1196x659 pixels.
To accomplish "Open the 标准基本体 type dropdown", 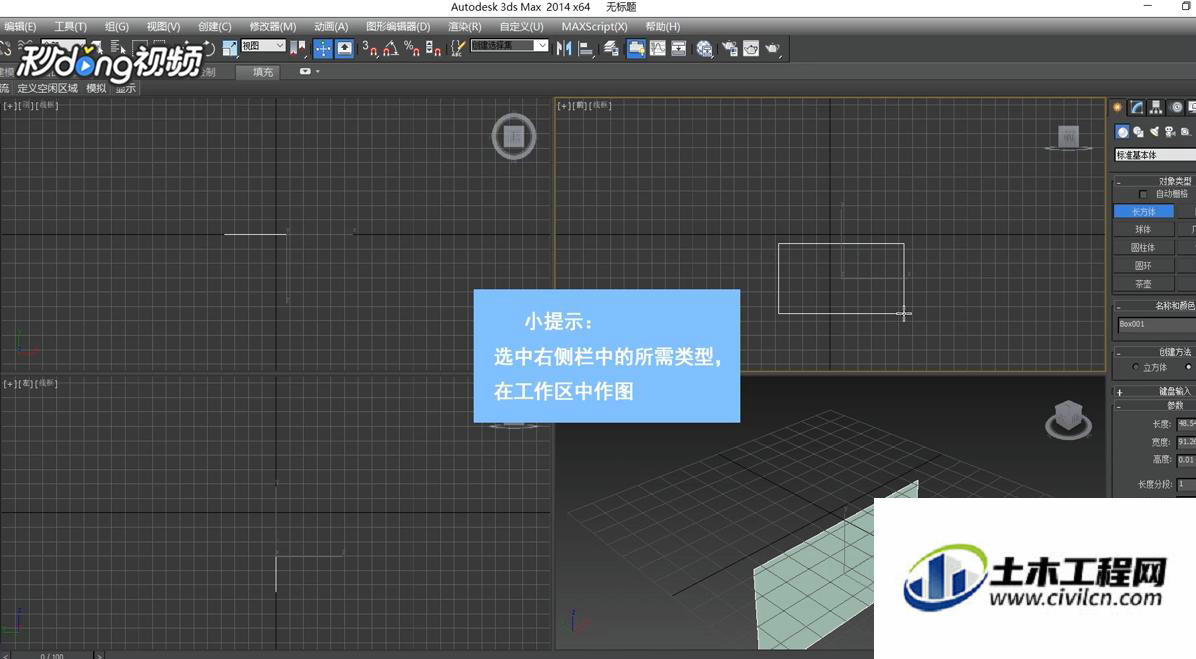I will click(1155, 156).
